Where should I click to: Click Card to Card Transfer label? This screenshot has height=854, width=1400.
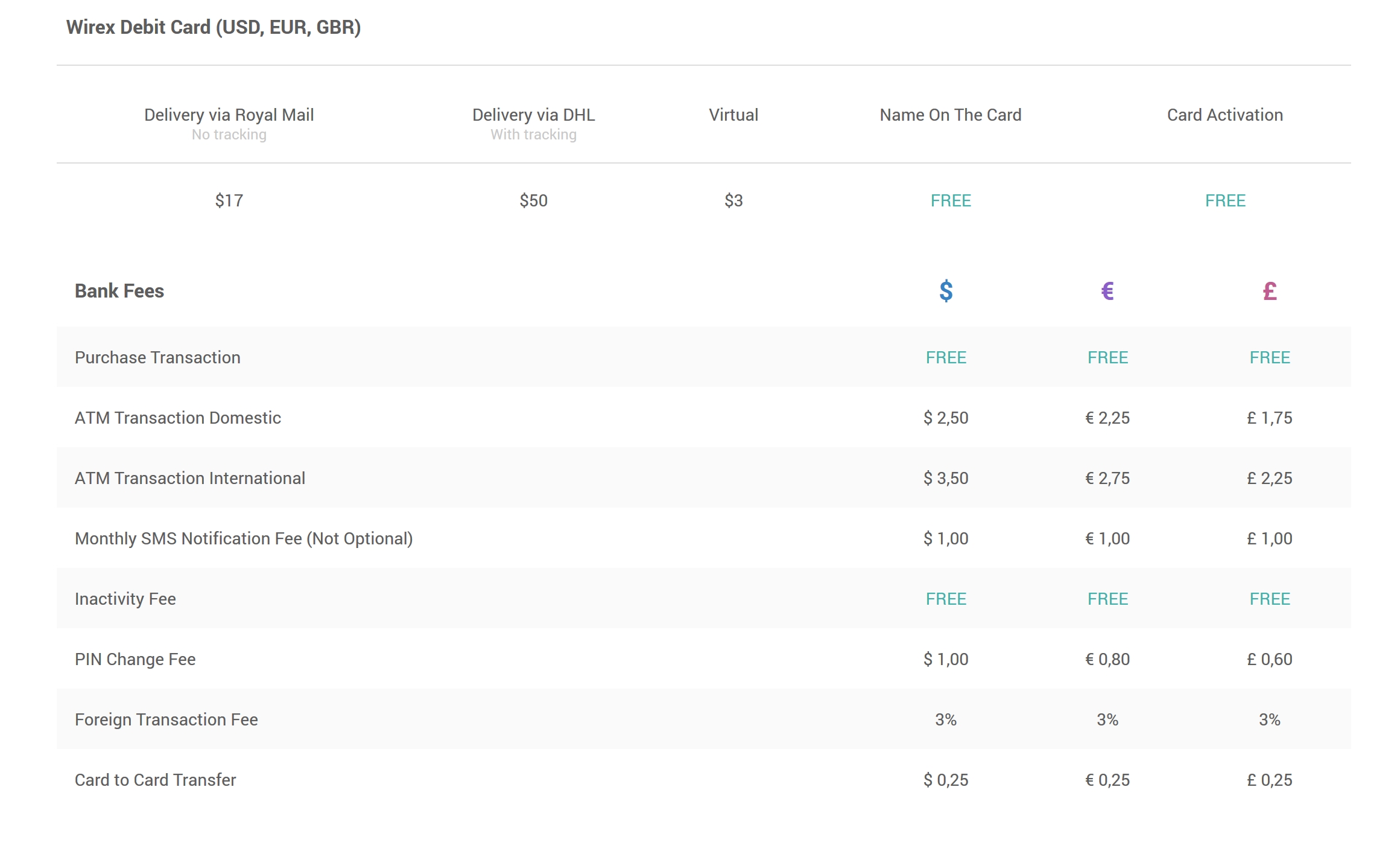tap(156, 780)
